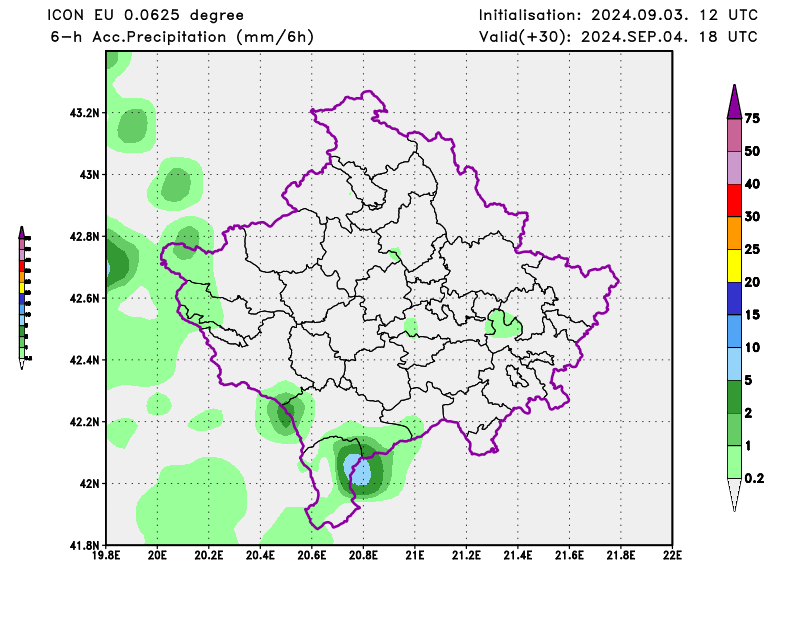This screenshot has height=618, width=800.
Task: Select the light purple 40-50 mm legend swatch
Action: [734, 168]
